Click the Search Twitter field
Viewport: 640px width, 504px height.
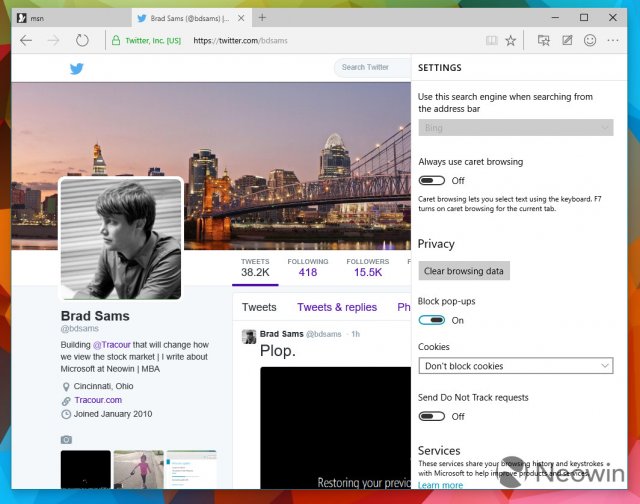tap(372, 67)
